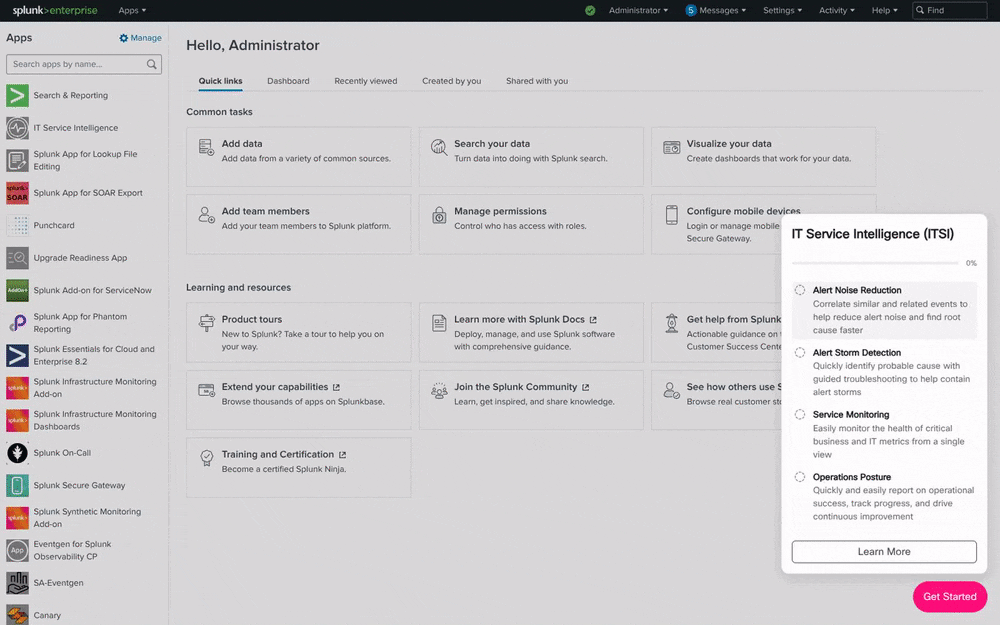Click the Find search field

tap(946, 10)
